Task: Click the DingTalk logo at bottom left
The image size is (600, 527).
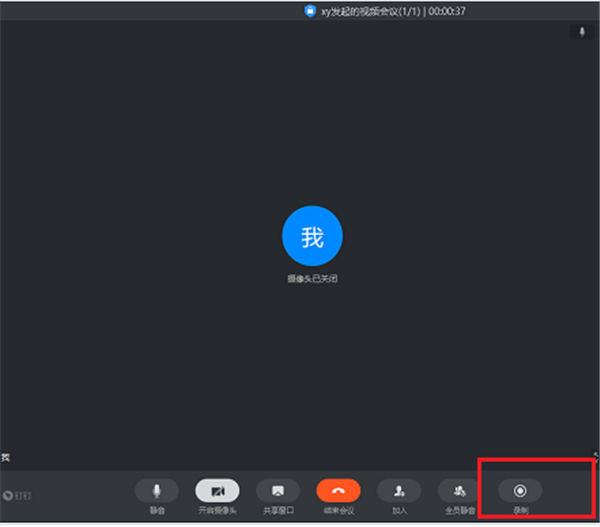Action: [17, 496]
